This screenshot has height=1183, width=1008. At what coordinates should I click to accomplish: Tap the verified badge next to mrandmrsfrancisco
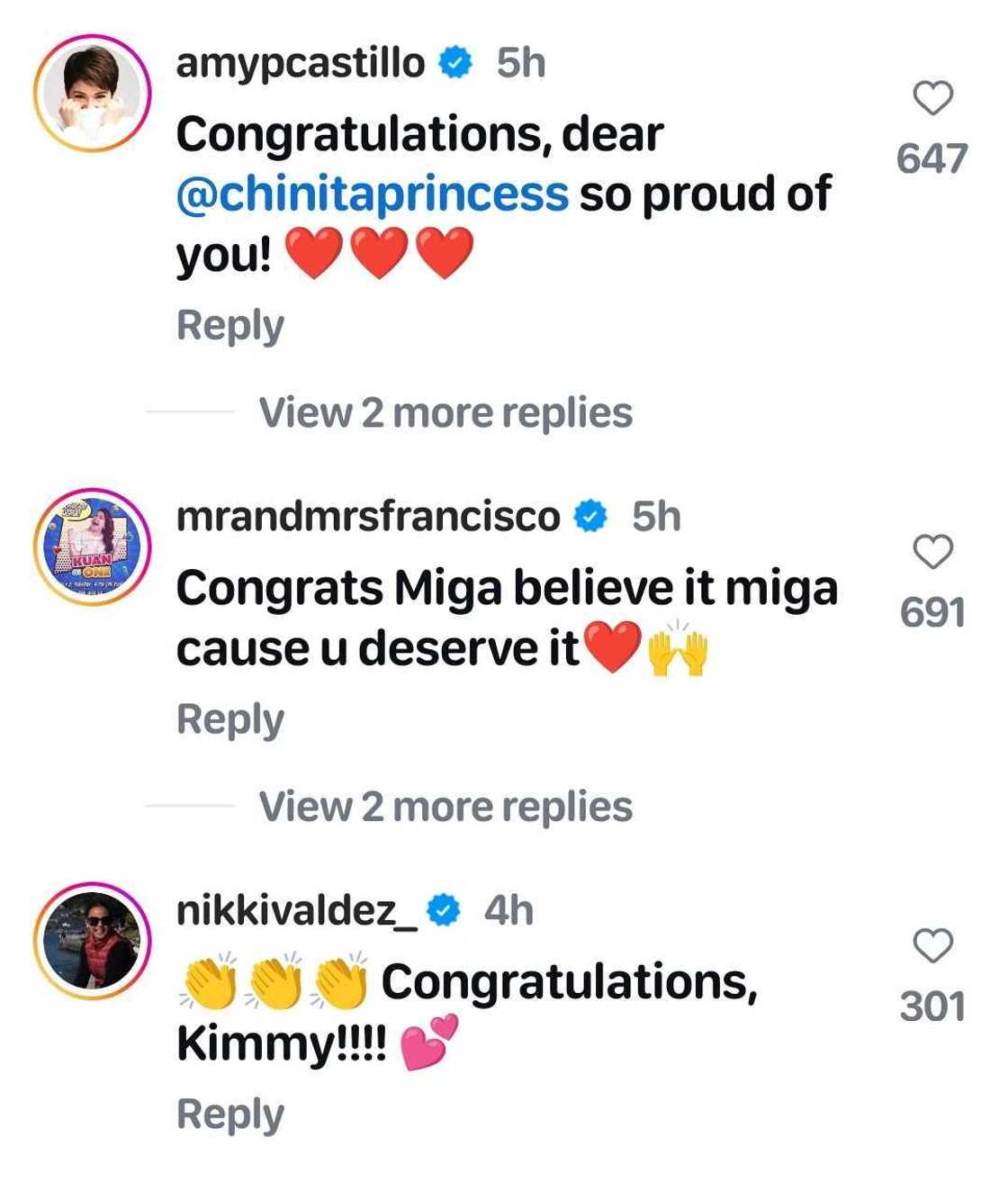coord(590,517)
